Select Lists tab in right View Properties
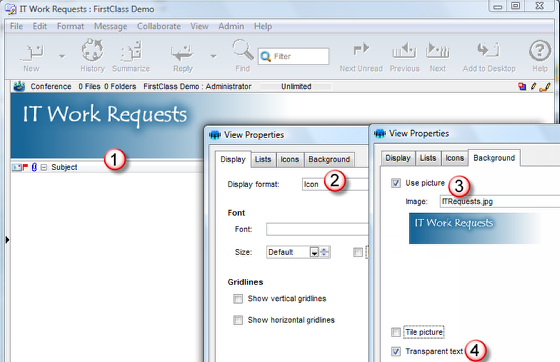The height and width of the screenshot is (362, 560). coord(428,158)
